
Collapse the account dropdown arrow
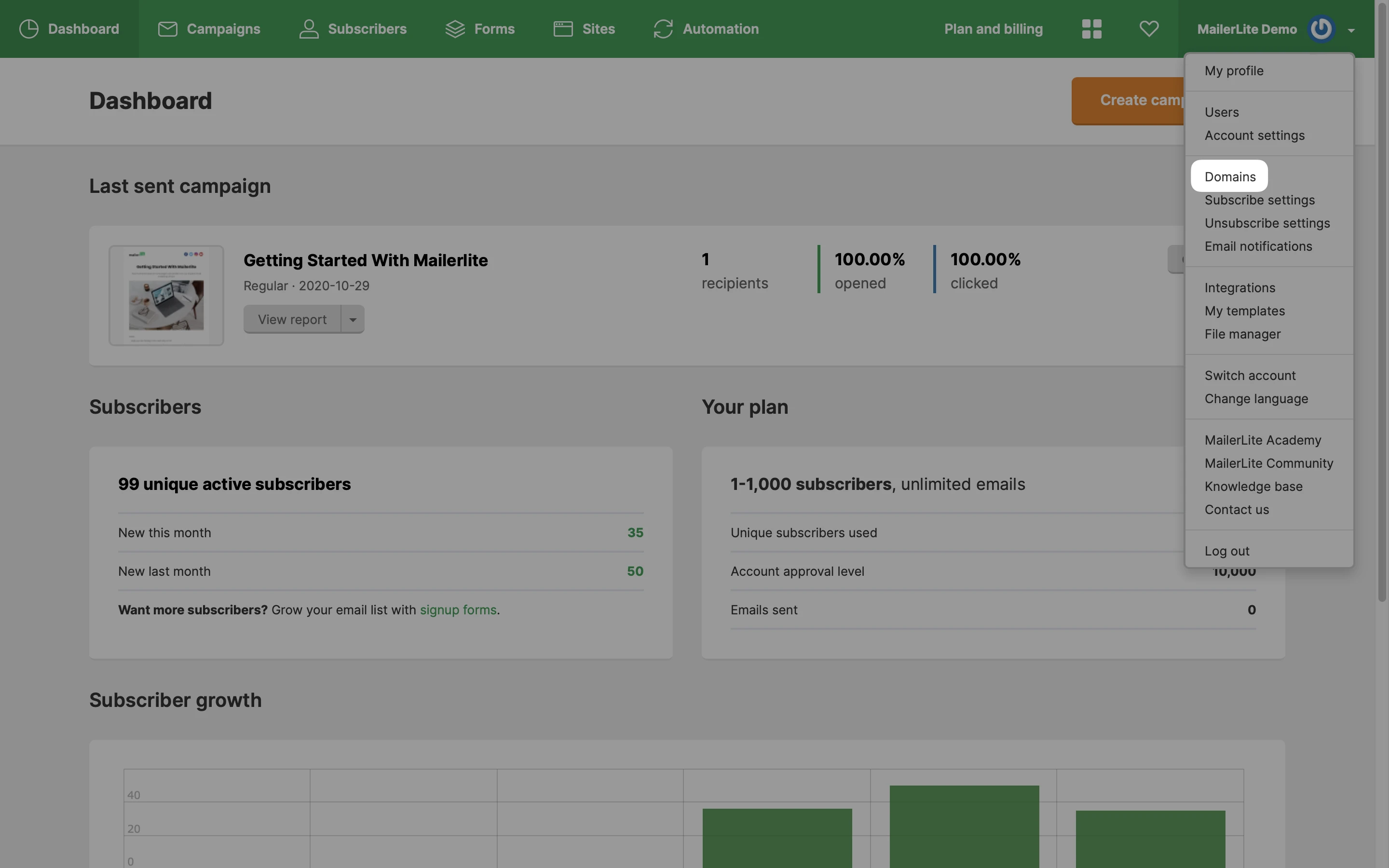[1351, 30]
